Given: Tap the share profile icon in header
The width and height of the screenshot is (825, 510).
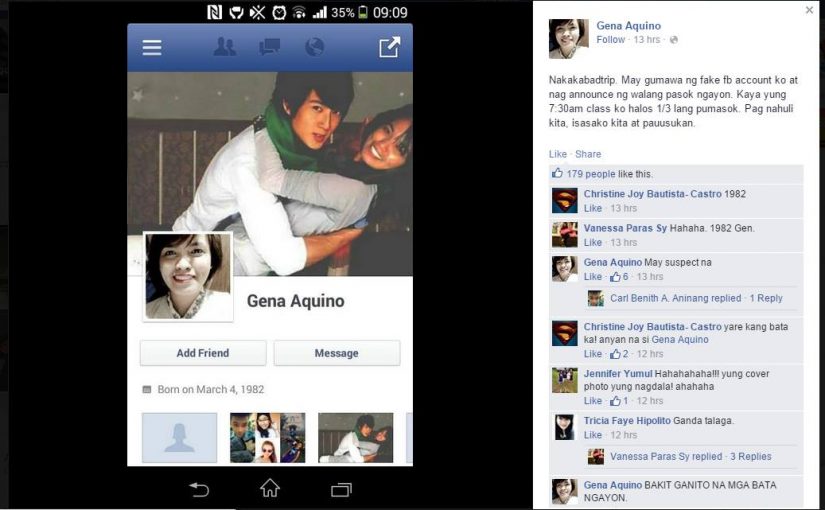Looking at the screenshot, I should (389, 47).
